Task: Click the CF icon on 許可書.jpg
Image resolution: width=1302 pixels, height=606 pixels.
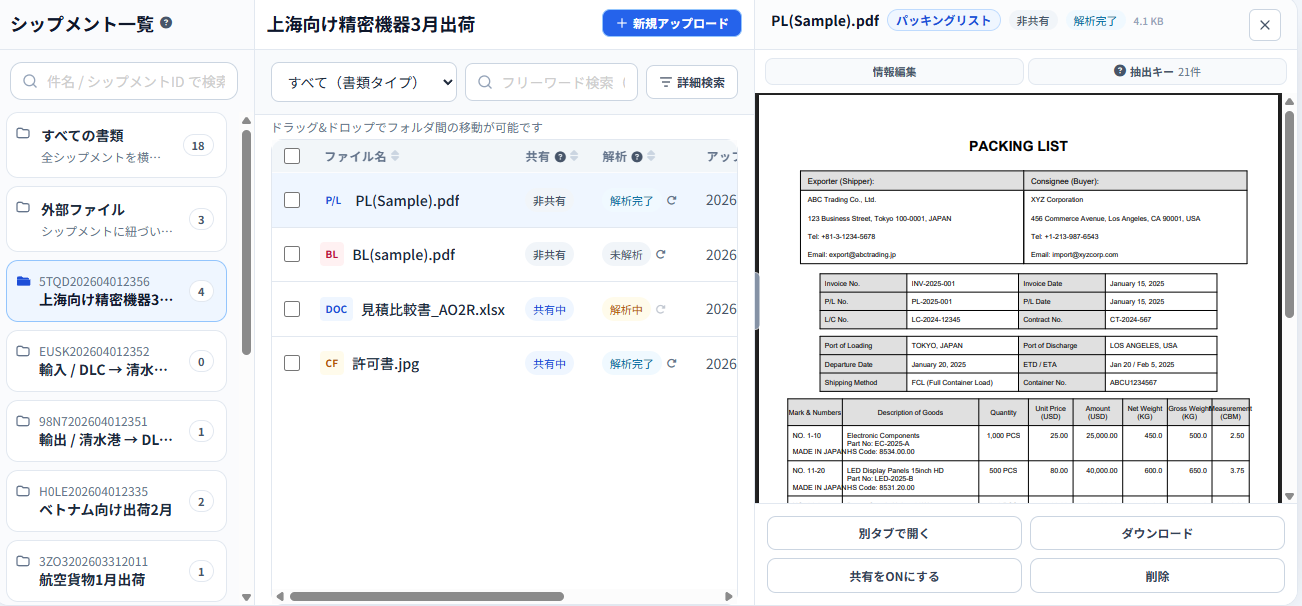Action: pyautogui.click(x=333, y=363)
